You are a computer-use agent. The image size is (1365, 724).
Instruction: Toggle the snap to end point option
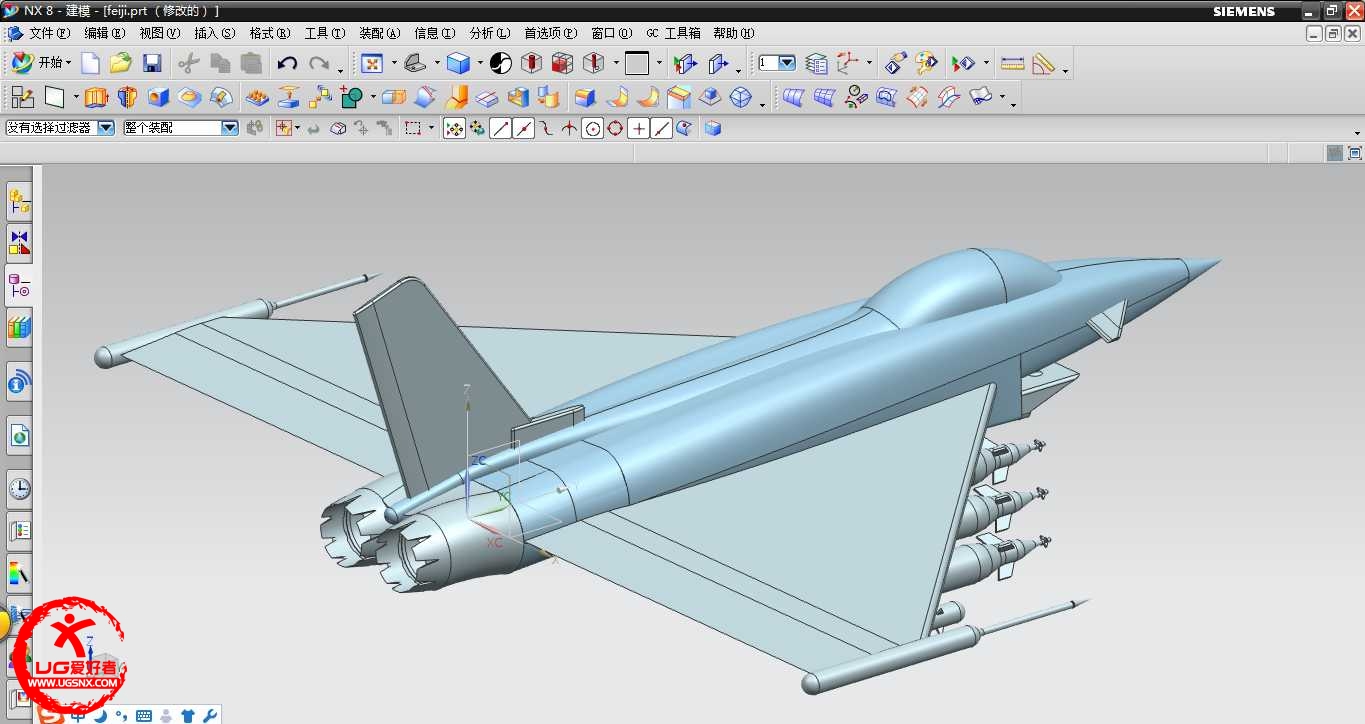tap(500, 129)
